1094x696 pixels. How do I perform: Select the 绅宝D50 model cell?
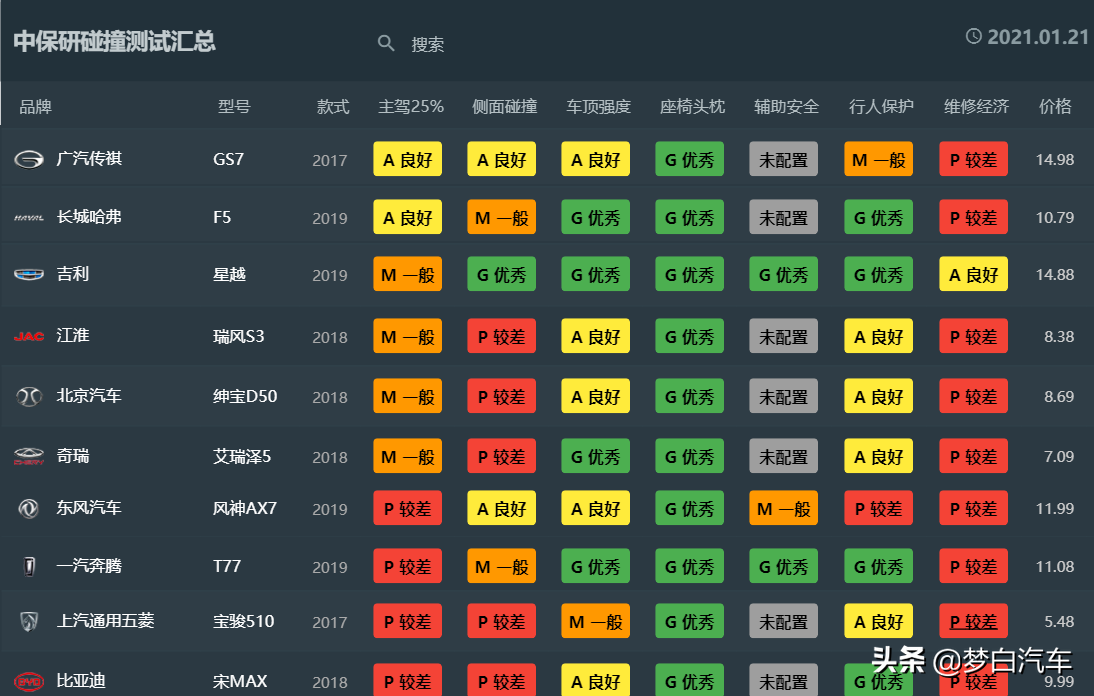pyautogui.click(x=245, y=397)
